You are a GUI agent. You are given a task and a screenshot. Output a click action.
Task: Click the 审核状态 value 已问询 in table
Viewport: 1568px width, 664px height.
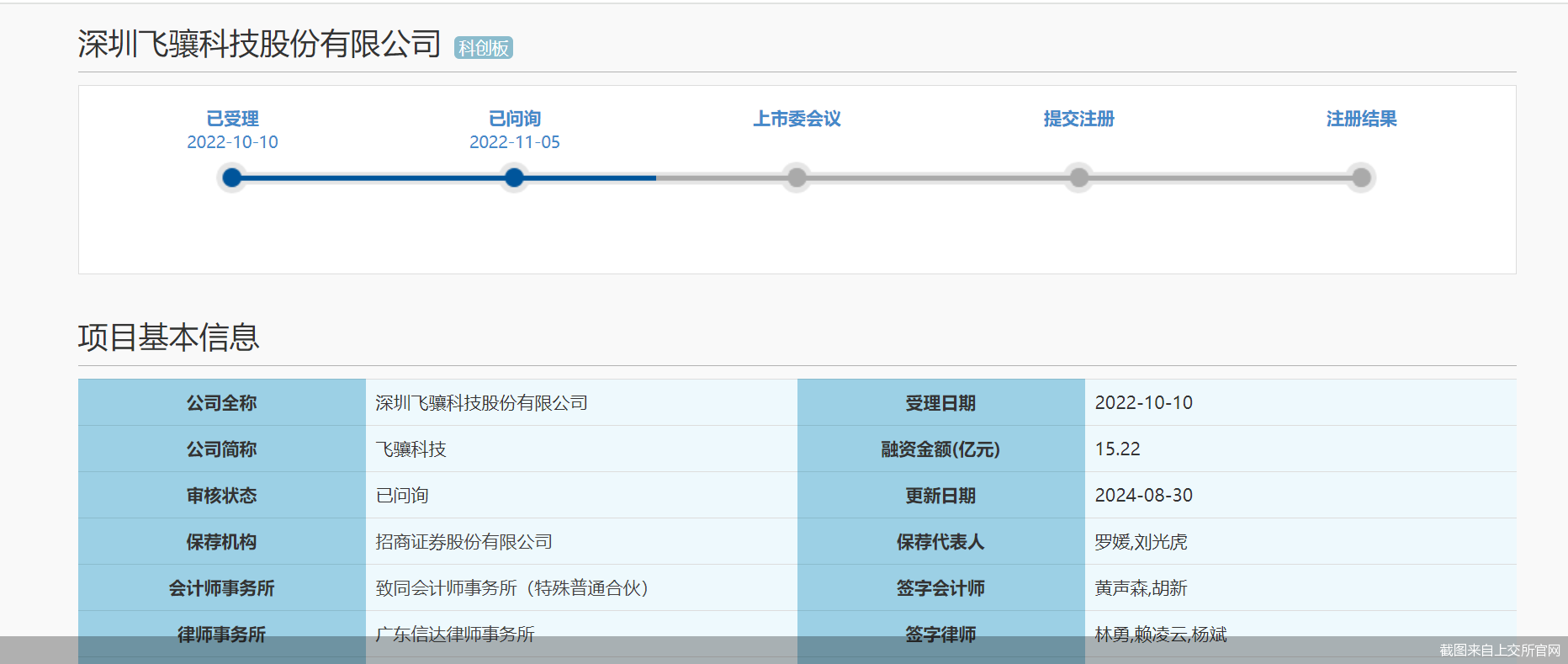(402, 496)
